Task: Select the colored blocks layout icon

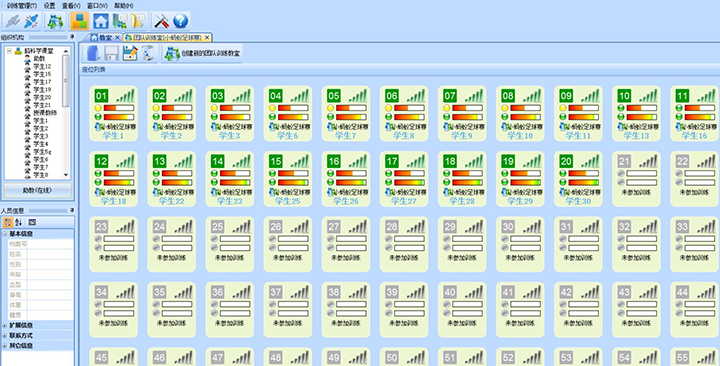Action: pyautogui.click(x=80, y=21)
